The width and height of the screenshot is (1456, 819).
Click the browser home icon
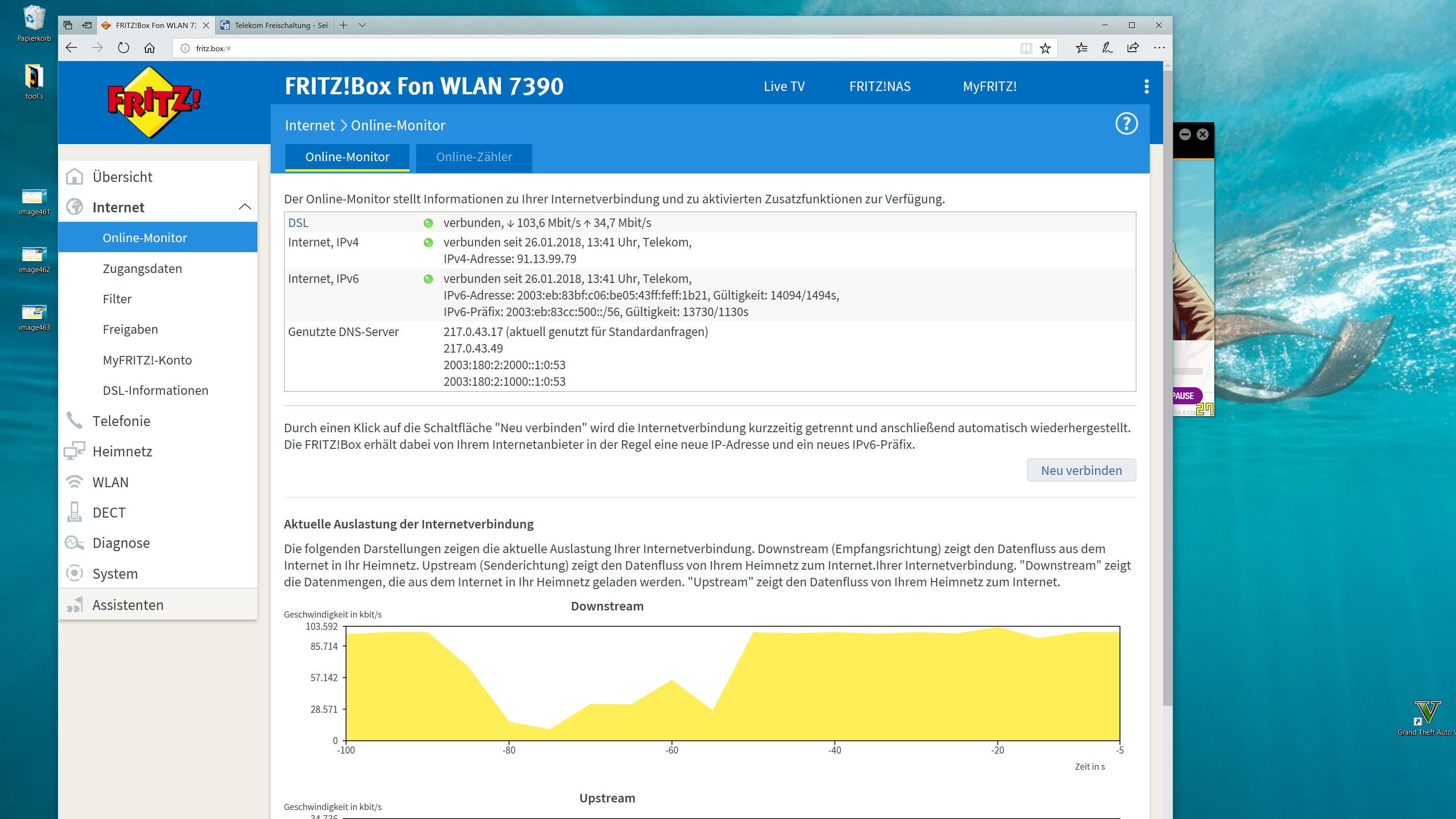pyautogui.click(x=149, y=48)
